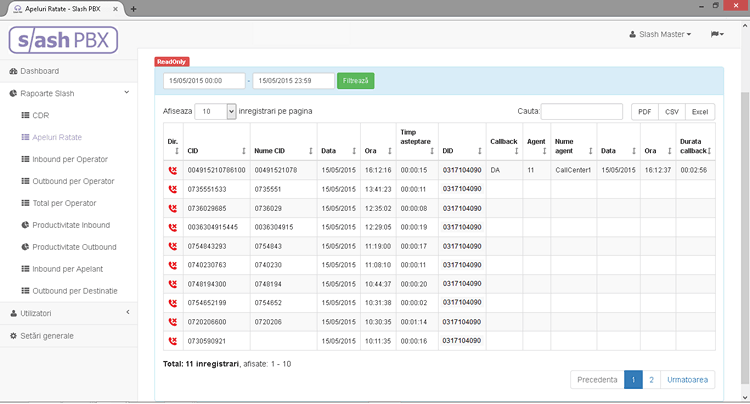Open records-per-page dropdown showing 10
The width and height of the screenshot is (750, 404).
click(x=216, y=111)
